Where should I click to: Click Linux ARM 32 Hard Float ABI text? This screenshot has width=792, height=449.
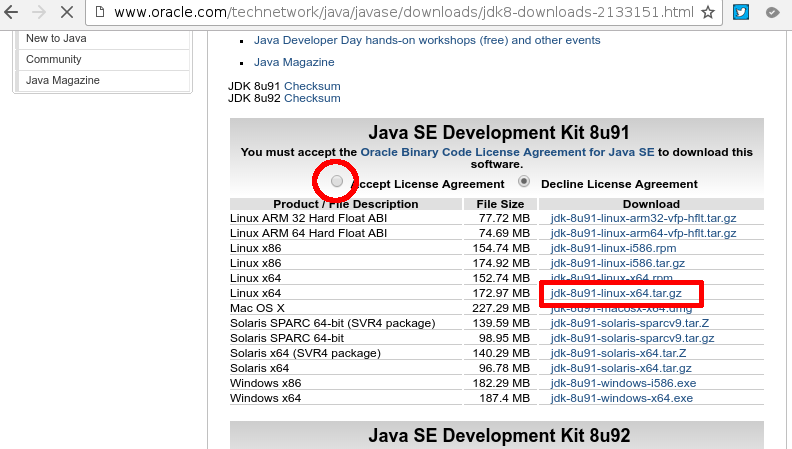308,218
